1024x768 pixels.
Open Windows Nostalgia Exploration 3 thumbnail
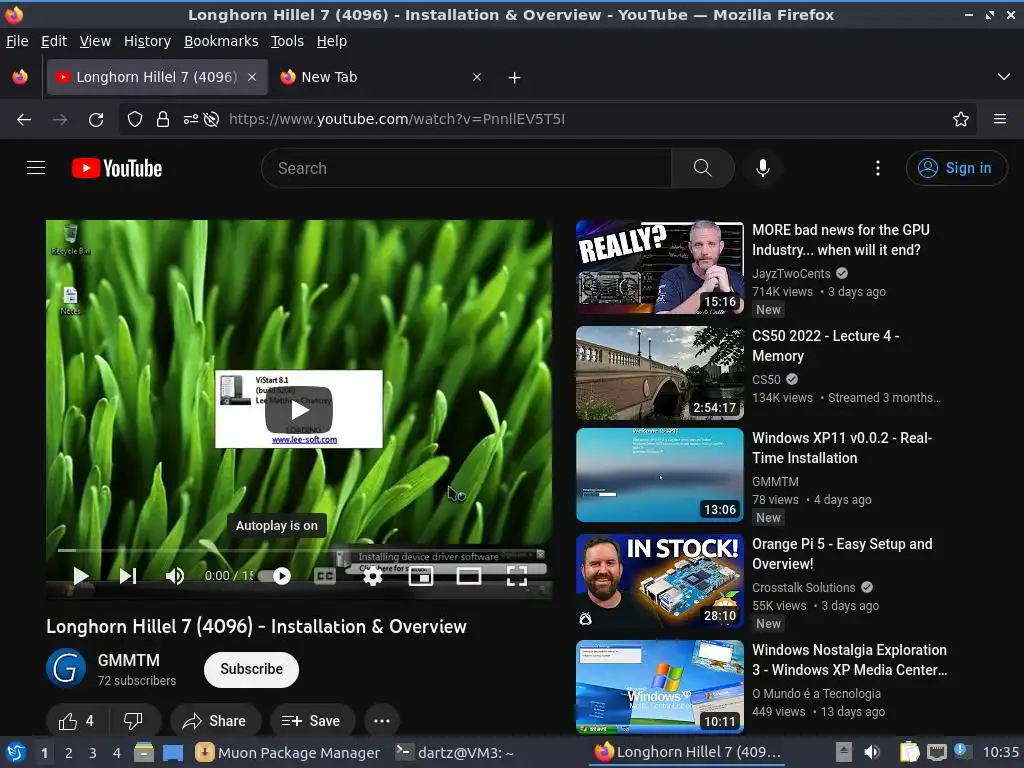660,687
